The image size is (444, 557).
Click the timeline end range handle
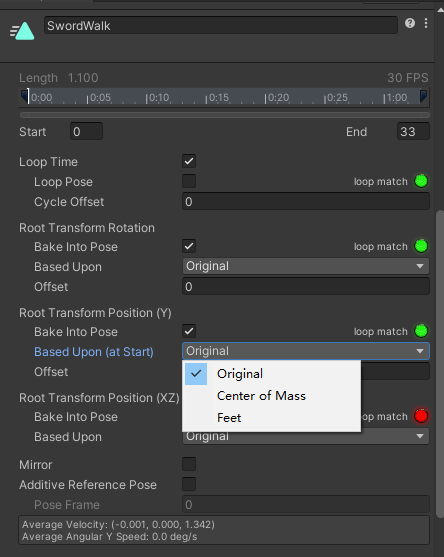(x=423, y=96)
